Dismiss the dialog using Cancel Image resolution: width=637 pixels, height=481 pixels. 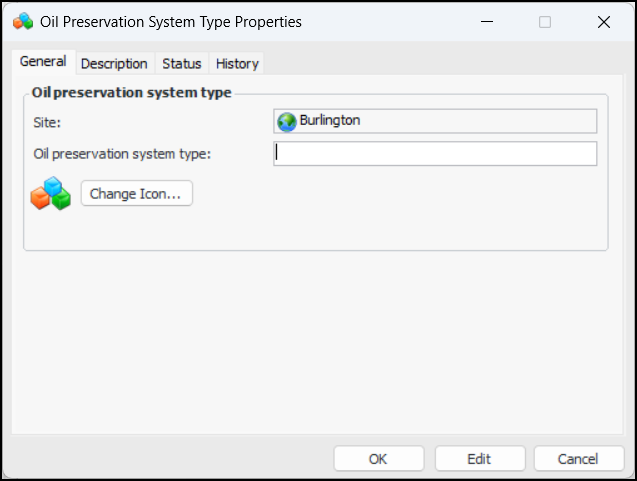click(x=578, y=459)
